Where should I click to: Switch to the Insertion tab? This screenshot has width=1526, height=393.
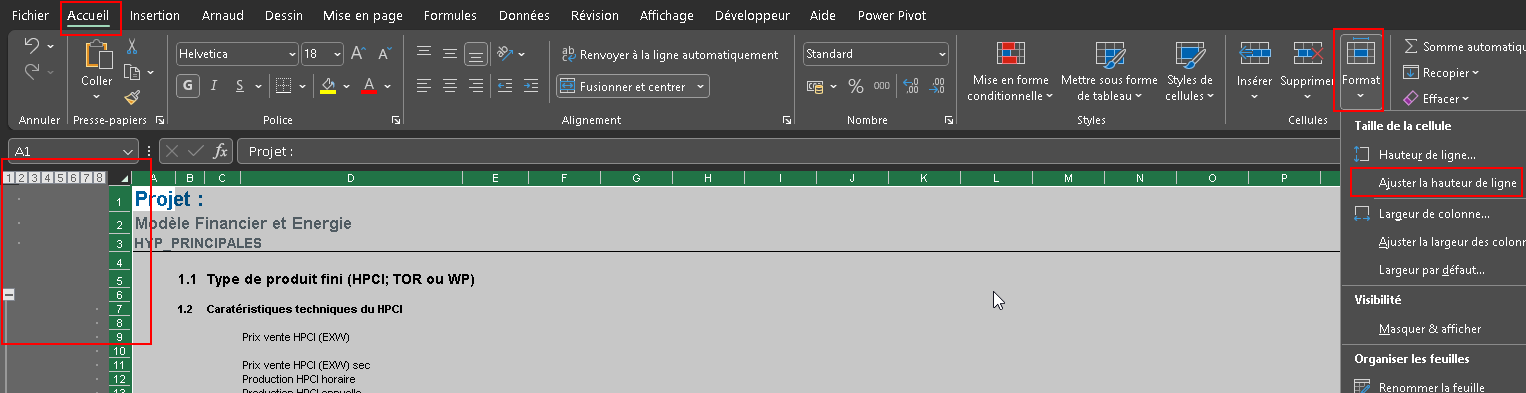155,16
